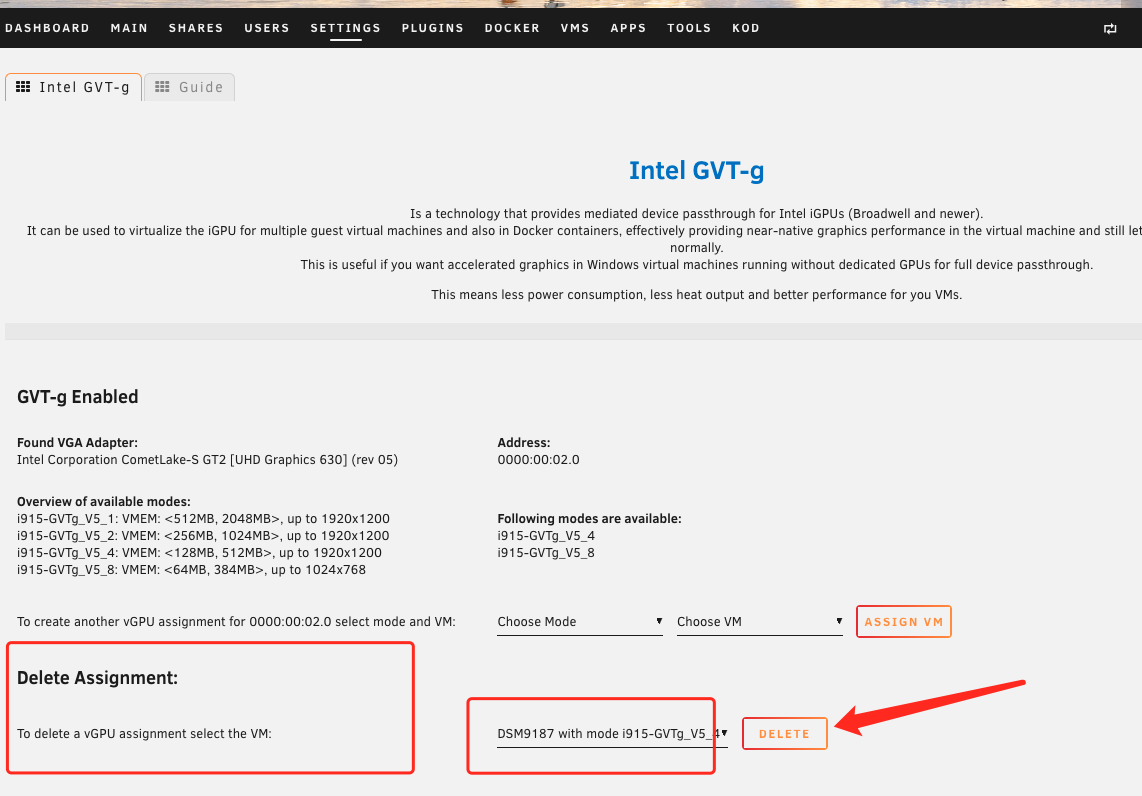Expand the Choose VM dropdown
The width and height of the screenshot is (1142, 796).
pyautogui.click(x=760, y=621)
